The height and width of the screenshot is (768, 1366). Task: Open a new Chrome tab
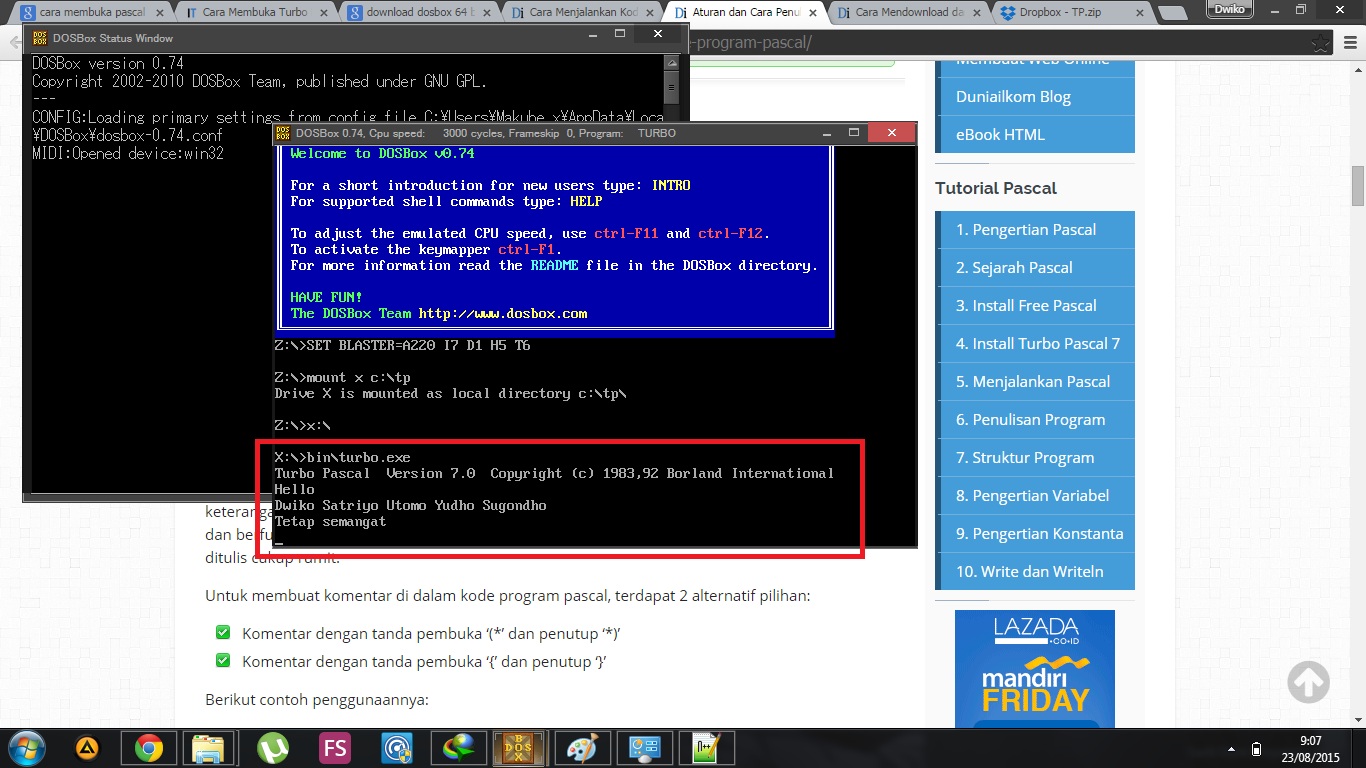1172,13
